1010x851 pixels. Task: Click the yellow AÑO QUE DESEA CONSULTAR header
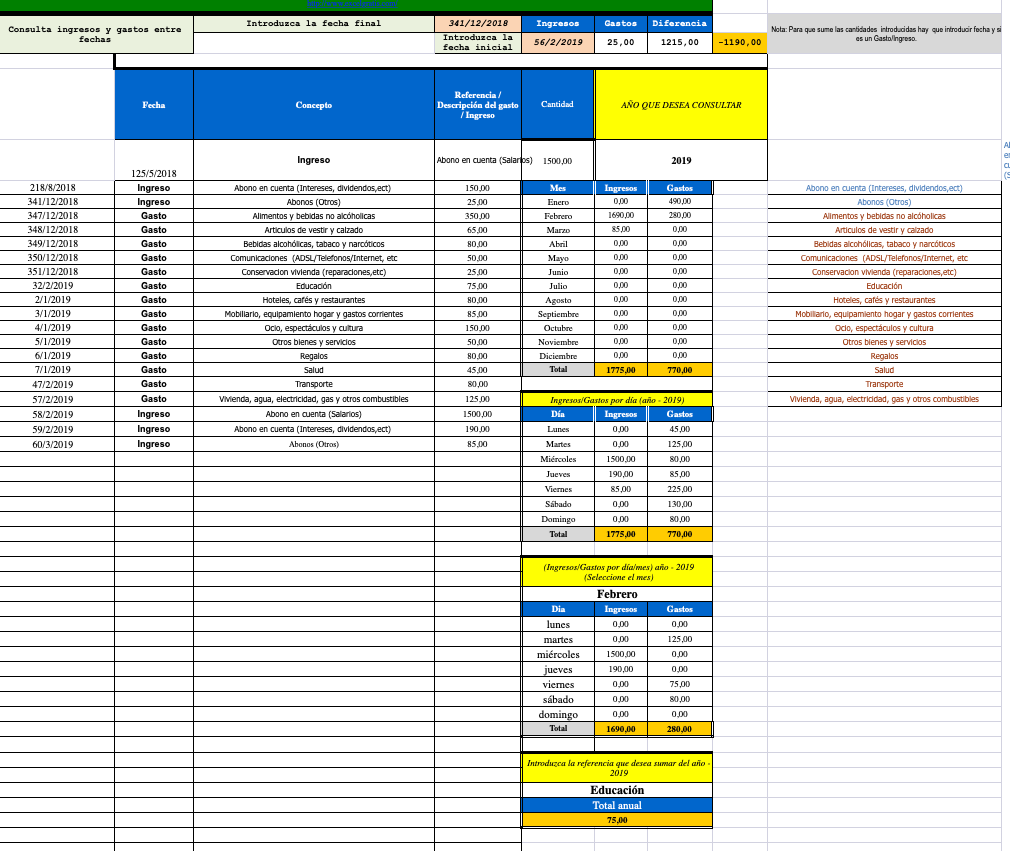[x=680, y=105]
